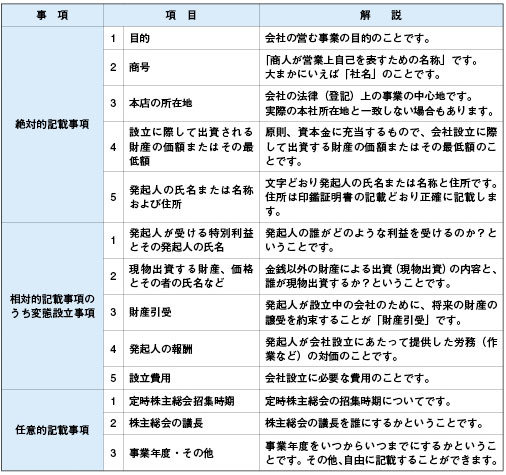Image resolution: width=506 pixels, height=475 pixels.
Task: Click 現物出資する財産、価格 item cell
Action: point(191,276)
